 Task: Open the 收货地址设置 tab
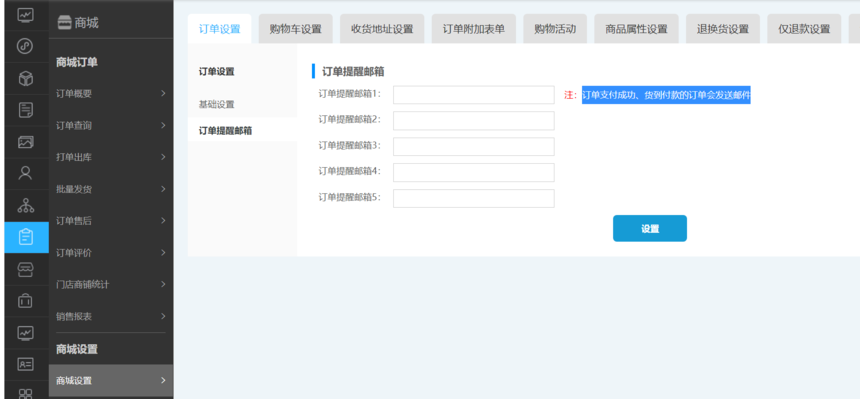click(x=382, y=29)
